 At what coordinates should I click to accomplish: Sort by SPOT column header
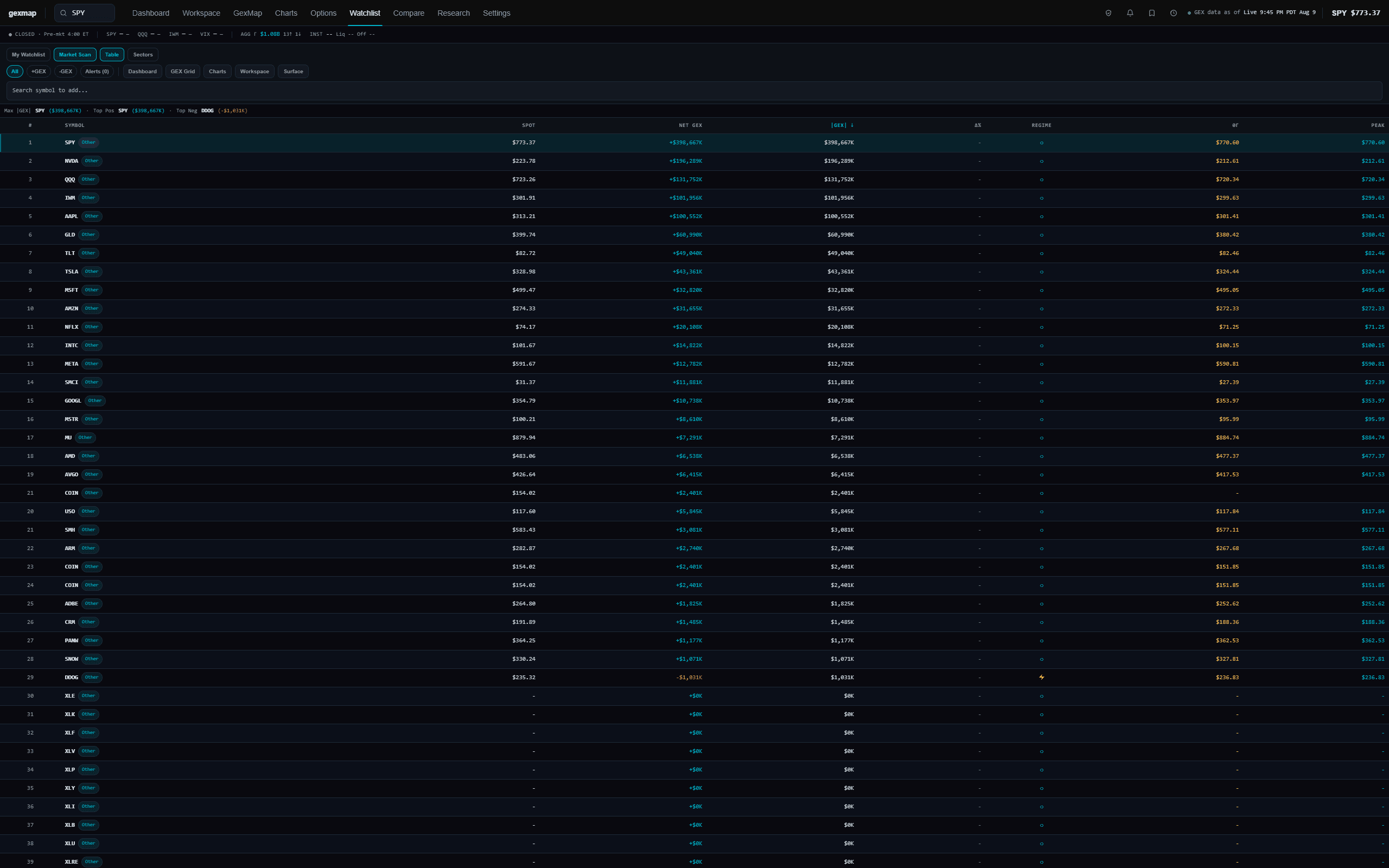[x=528, y=125]
